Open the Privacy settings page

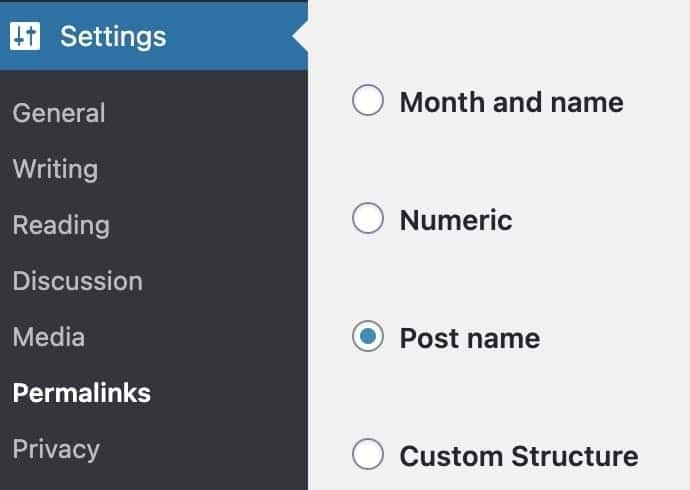[x=56, y=450]
